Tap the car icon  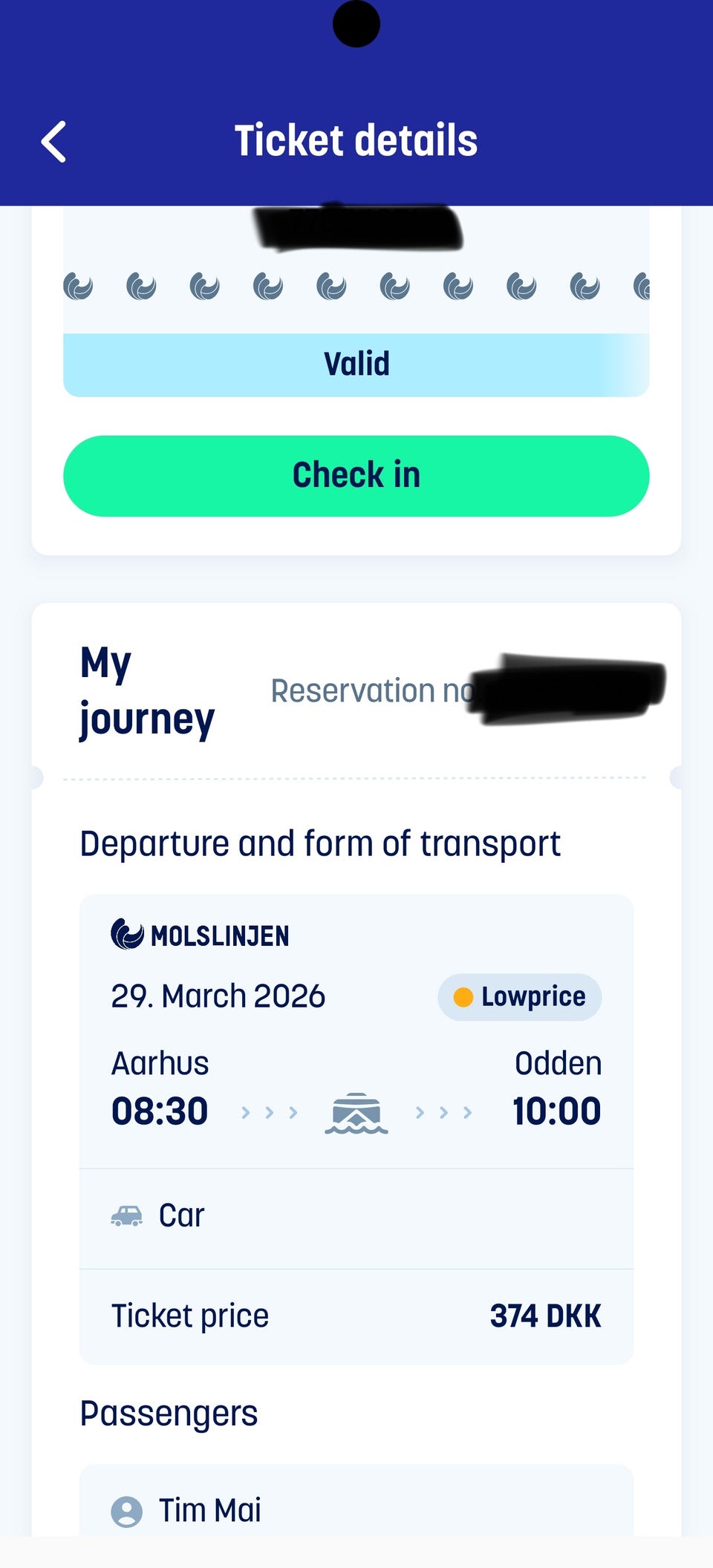[127, 1216]
